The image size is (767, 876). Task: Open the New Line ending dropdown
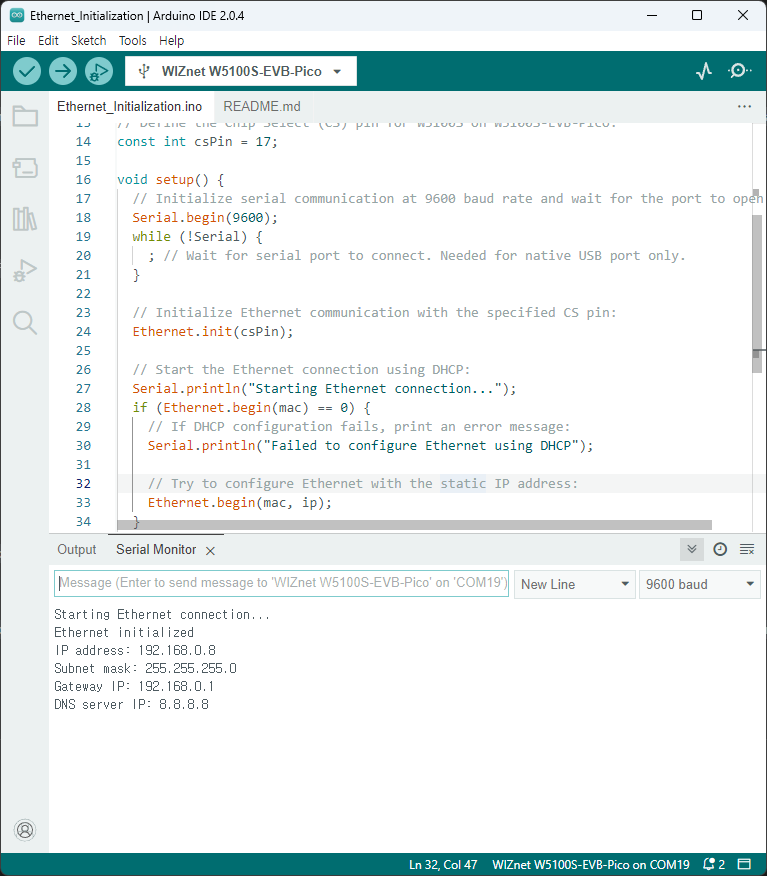point(575,584)
